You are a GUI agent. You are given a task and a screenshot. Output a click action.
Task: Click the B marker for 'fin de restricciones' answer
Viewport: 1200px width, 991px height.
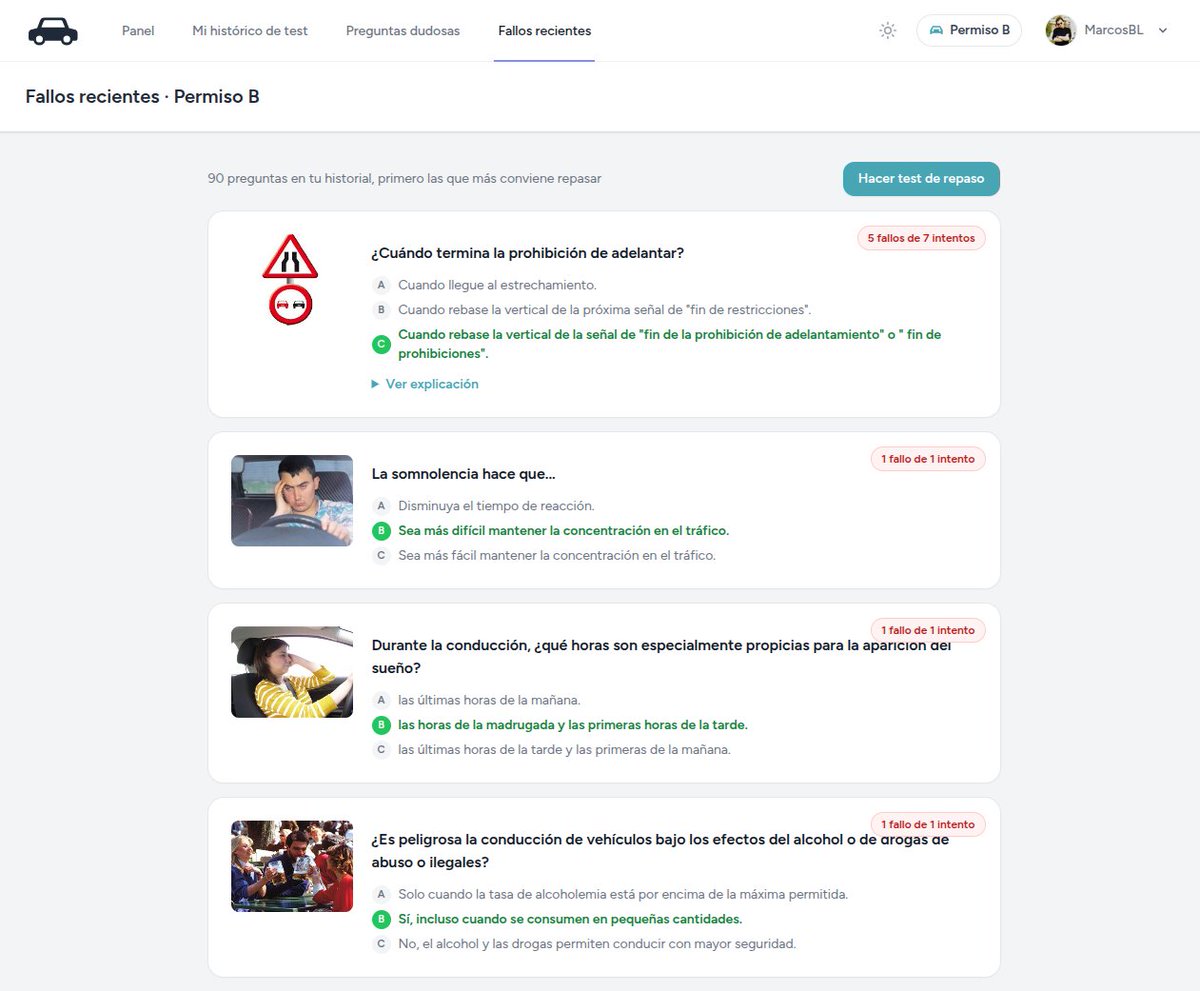(381, 310)
